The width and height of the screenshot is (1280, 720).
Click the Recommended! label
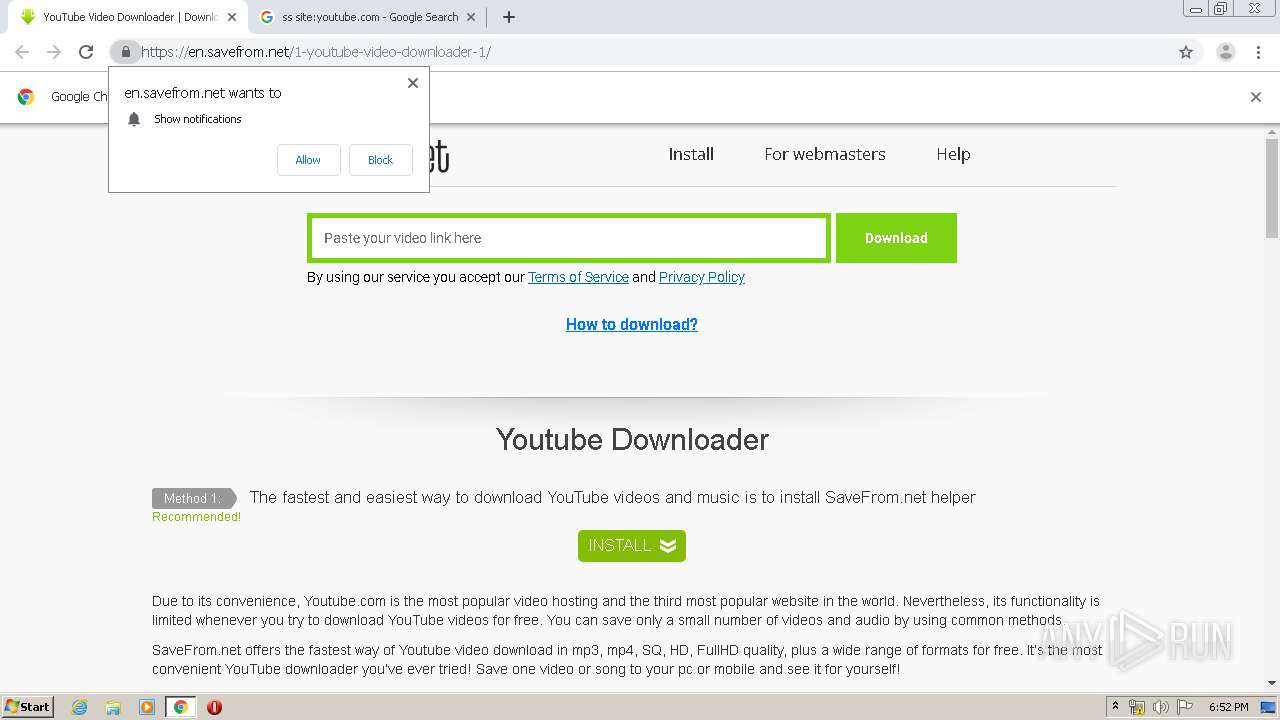click(196, 517)
